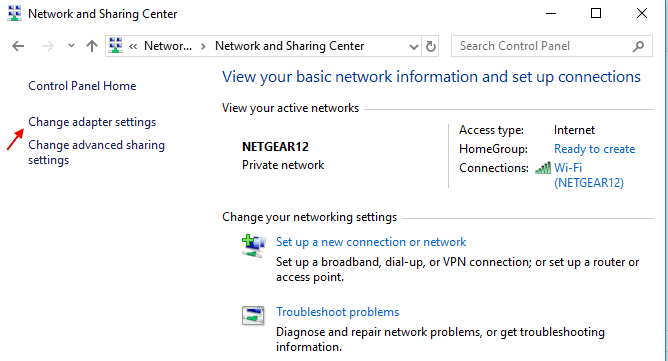Screen dimensions: 668x361
Task: Open Control Panel Home
Action: pyautogui.click(x=82, y=86)
